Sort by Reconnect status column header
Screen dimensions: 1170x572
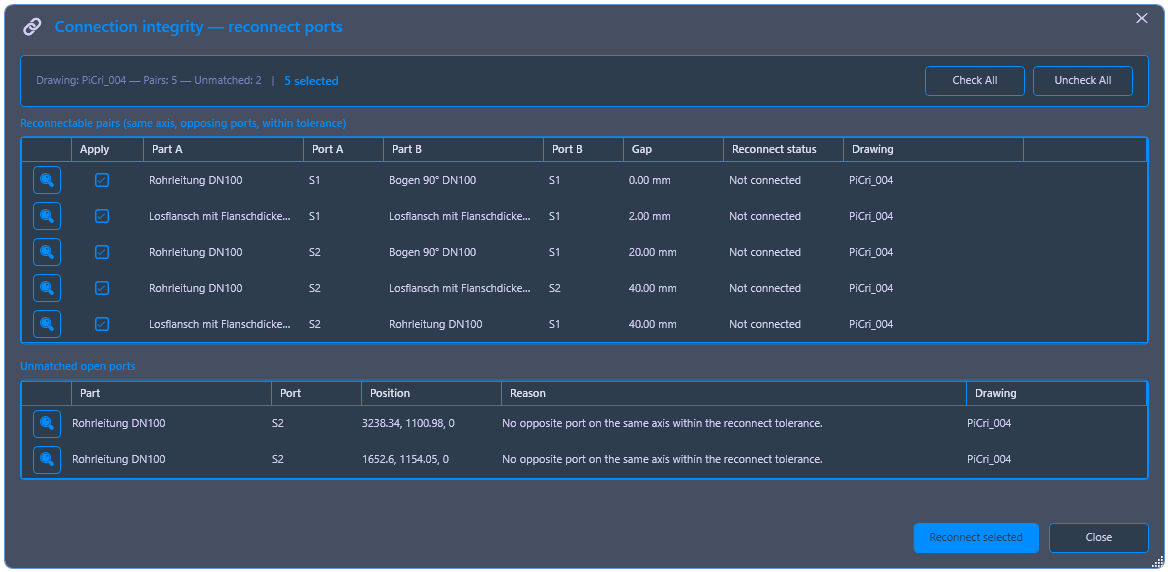[x=783, y=149]
